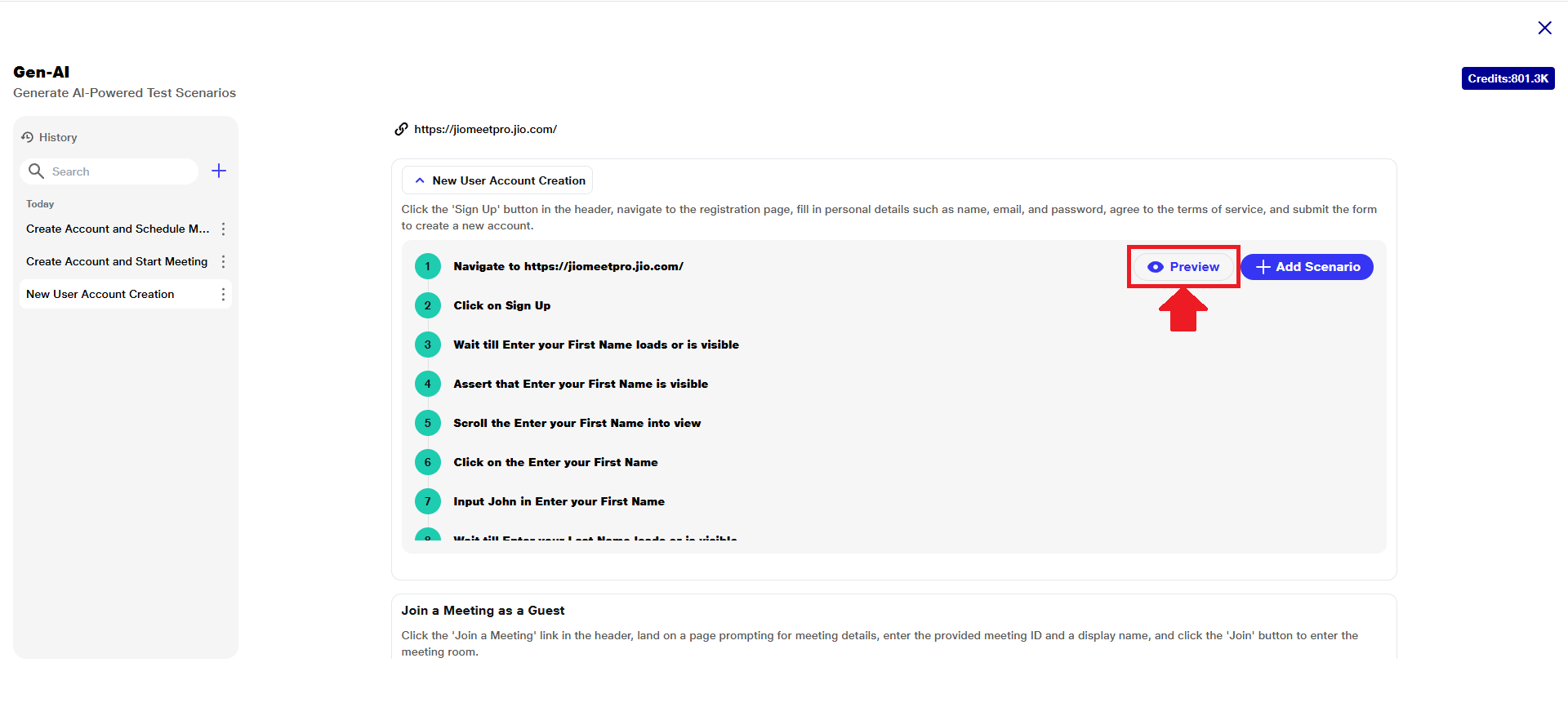The height and width of the screenshot is (716, 1568).
Task: Select the Click on Sign Up step
Action: (x=501, y=305)
